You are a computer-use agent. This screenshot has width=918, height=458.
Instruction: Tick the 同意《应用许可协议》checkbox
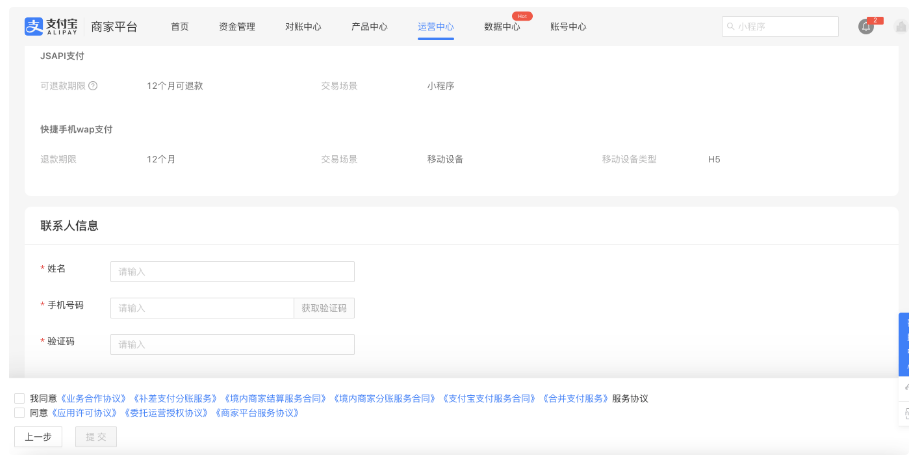click(19, 413)
